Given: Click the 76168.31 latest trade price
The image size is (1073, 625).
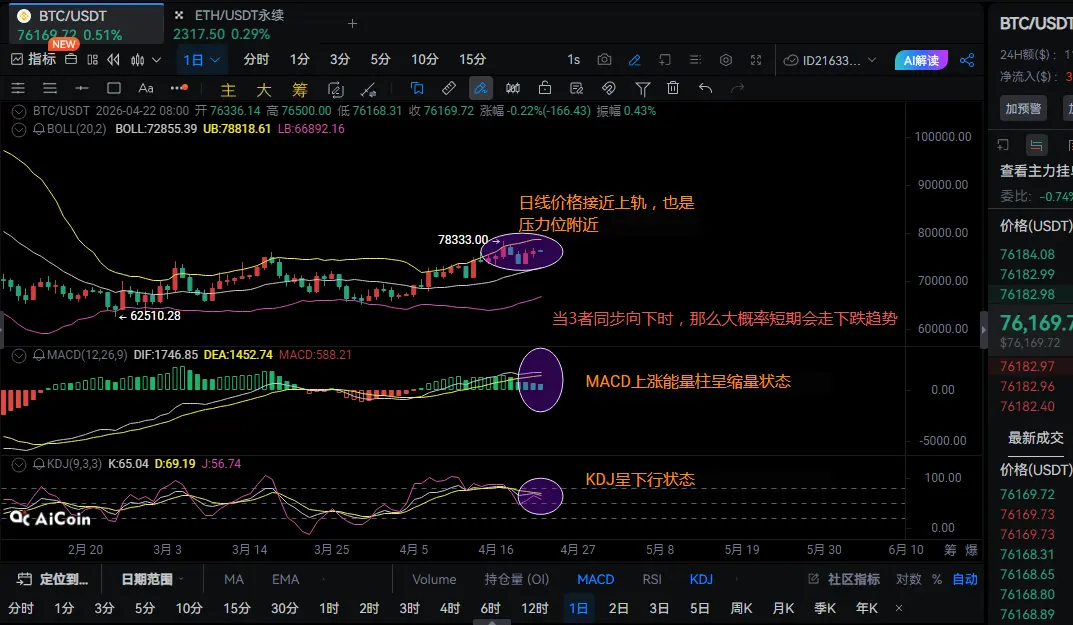Looking at the screenshot, I should pyautogui.click(x=1027, y=554).
